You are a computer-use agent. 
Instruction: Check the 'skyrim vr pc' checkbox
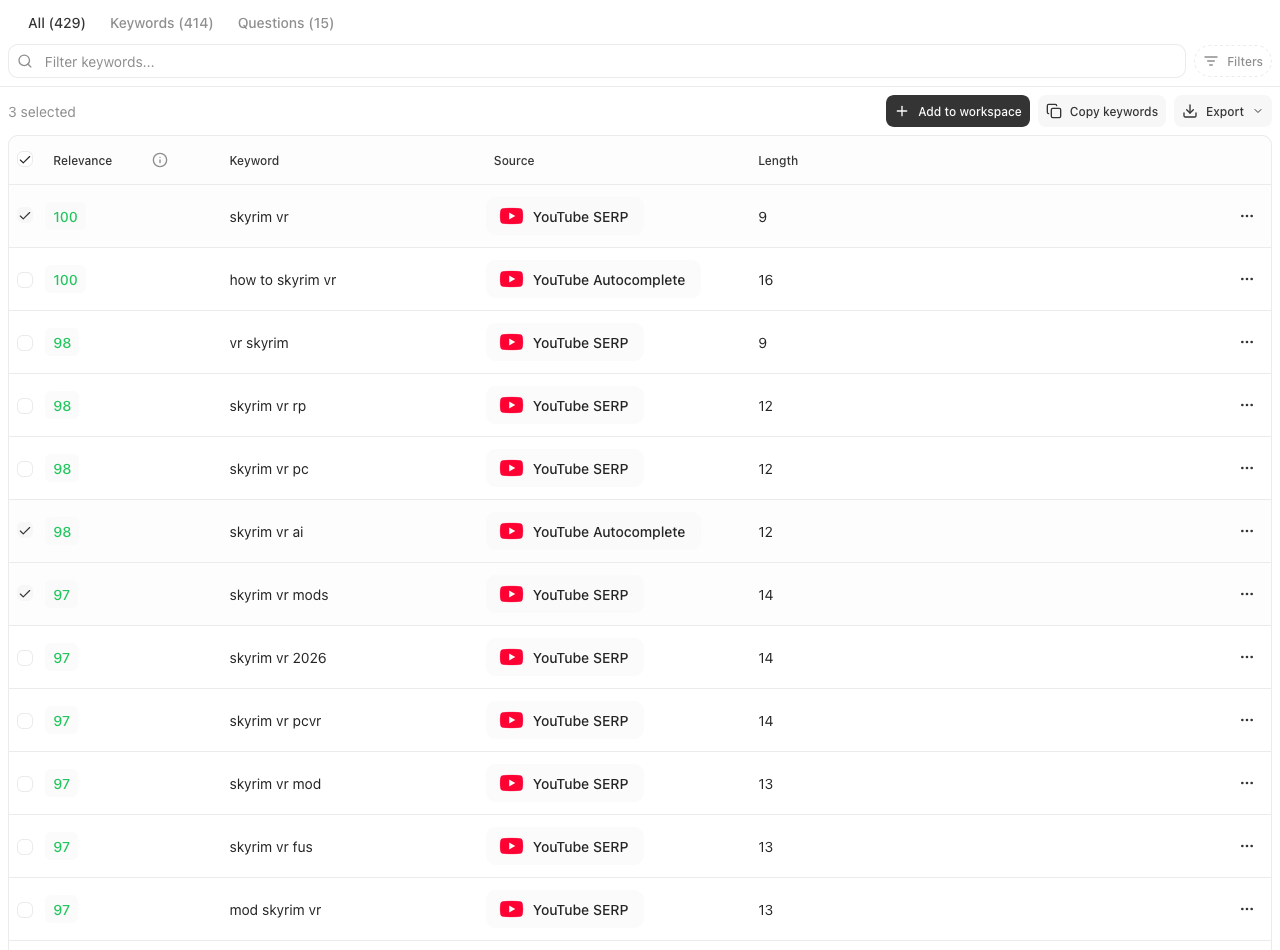(25, 469)
